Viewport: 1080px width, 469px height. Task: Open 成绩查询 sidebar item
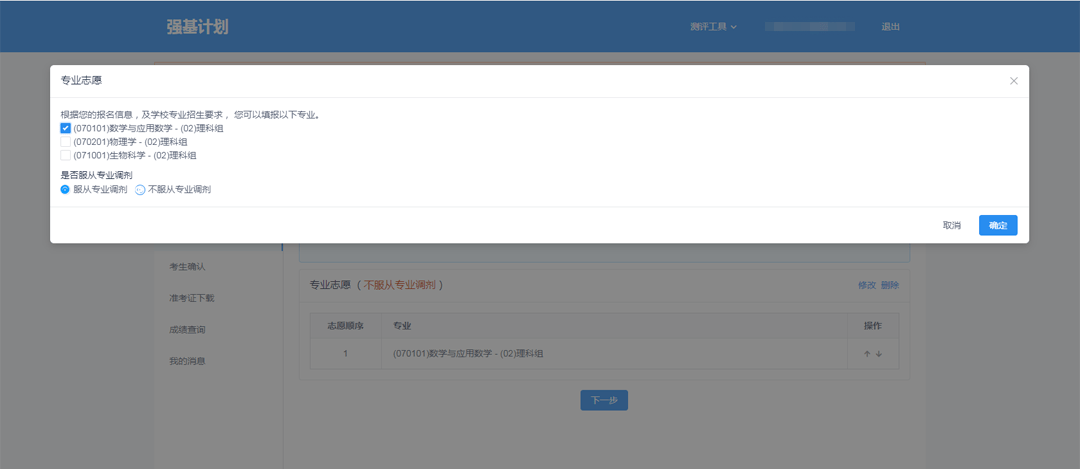(187, 329)
